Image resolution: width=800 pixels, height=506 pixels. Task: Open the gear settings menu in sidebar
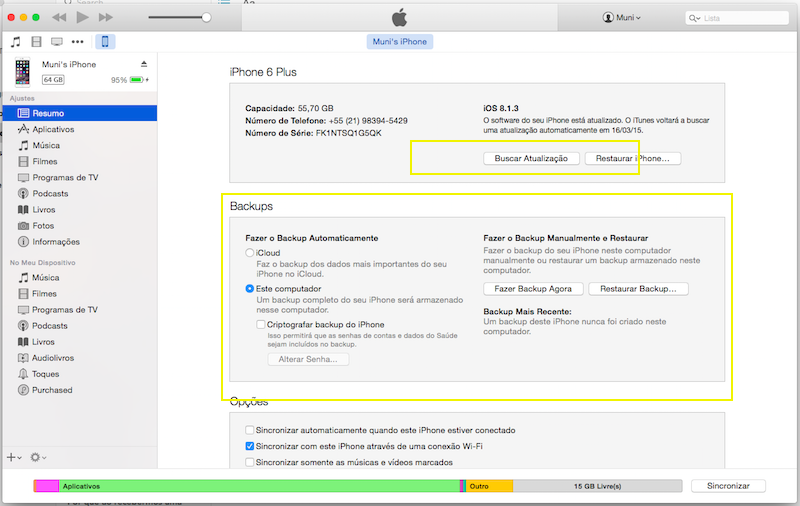pos(38,458)
